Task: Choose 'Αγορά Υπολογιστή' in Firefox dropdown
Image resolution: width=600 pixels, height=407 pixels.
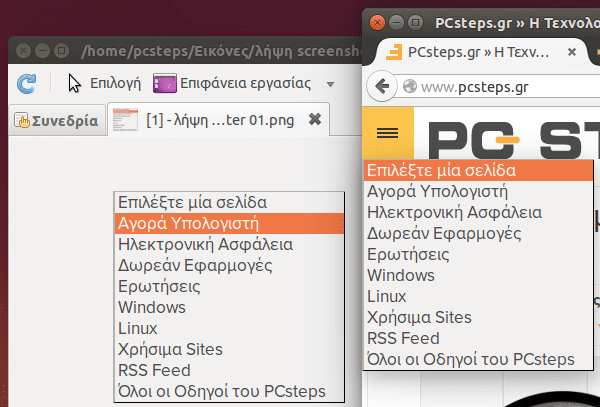Action: click(478, 191)
